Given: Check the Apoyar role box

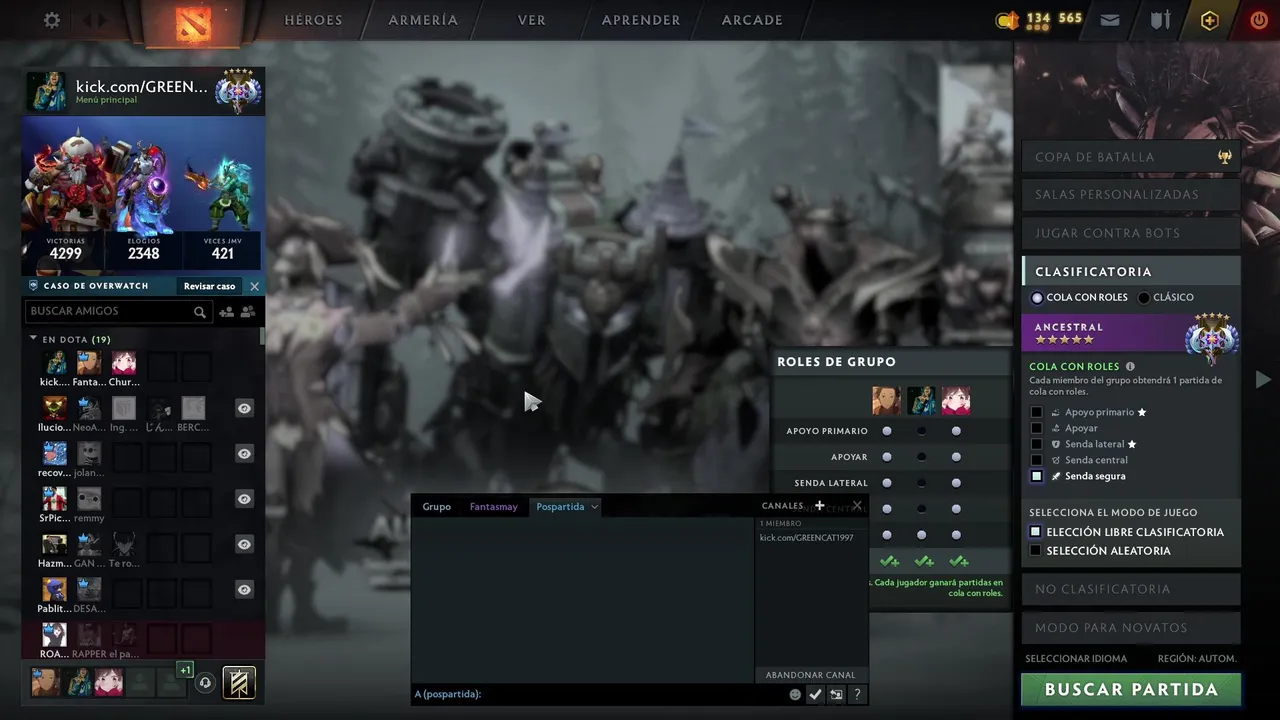Looking at the screenshot, I should pos(1036,428).
